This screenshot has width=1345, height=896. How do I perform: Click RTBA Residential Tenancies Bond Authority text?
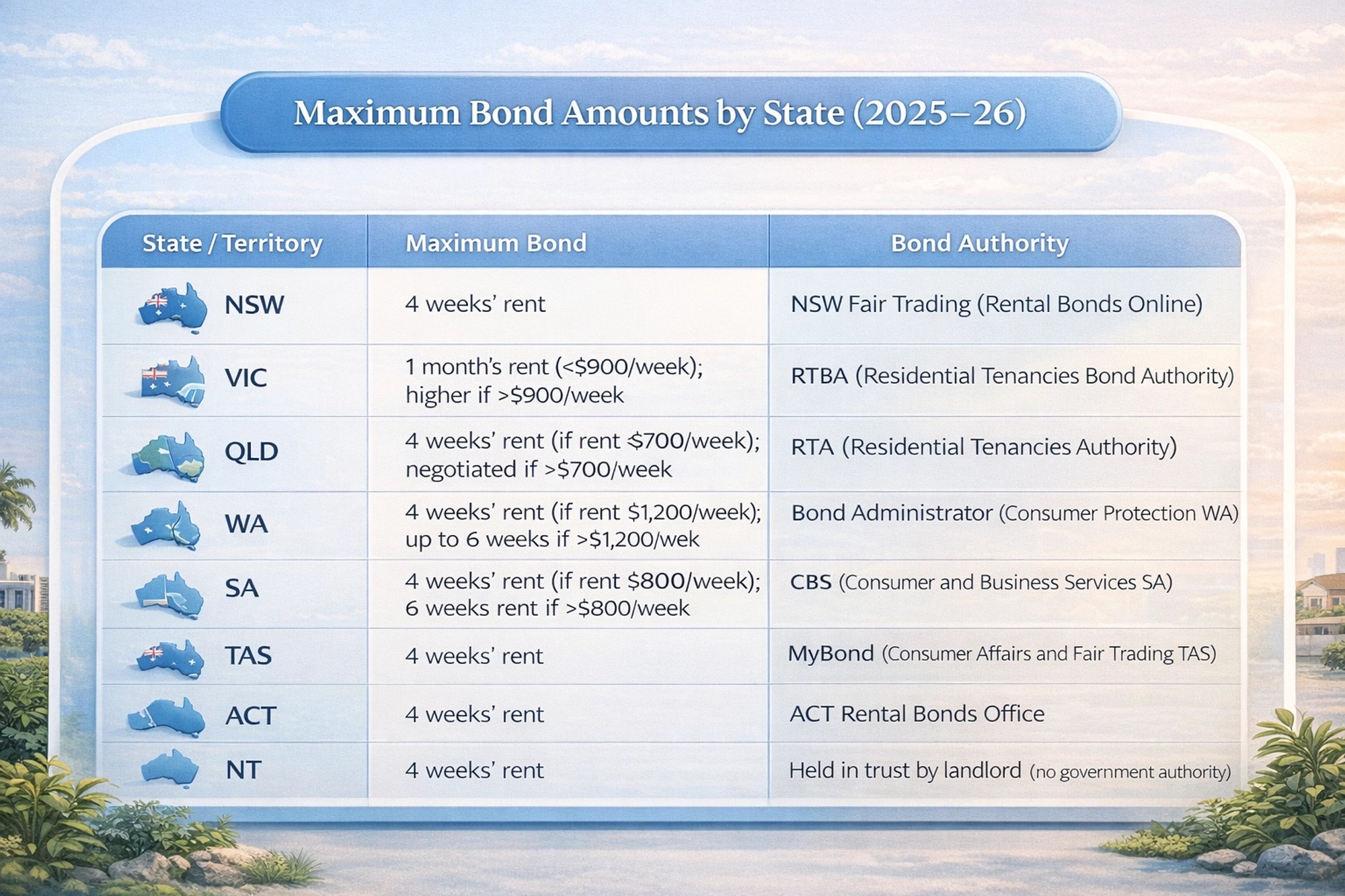click(x=1012, y=376)
